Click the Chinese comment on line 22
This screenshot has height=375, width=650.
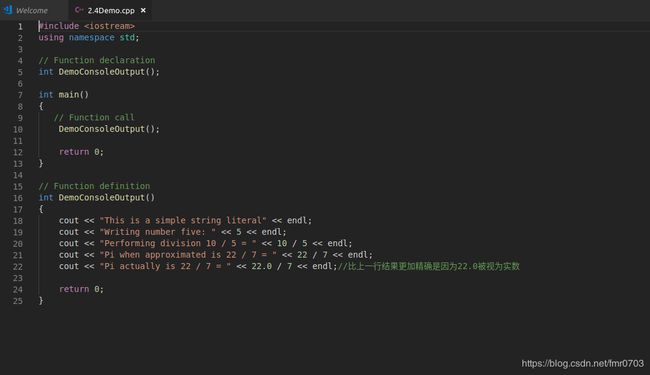point(429,266)
